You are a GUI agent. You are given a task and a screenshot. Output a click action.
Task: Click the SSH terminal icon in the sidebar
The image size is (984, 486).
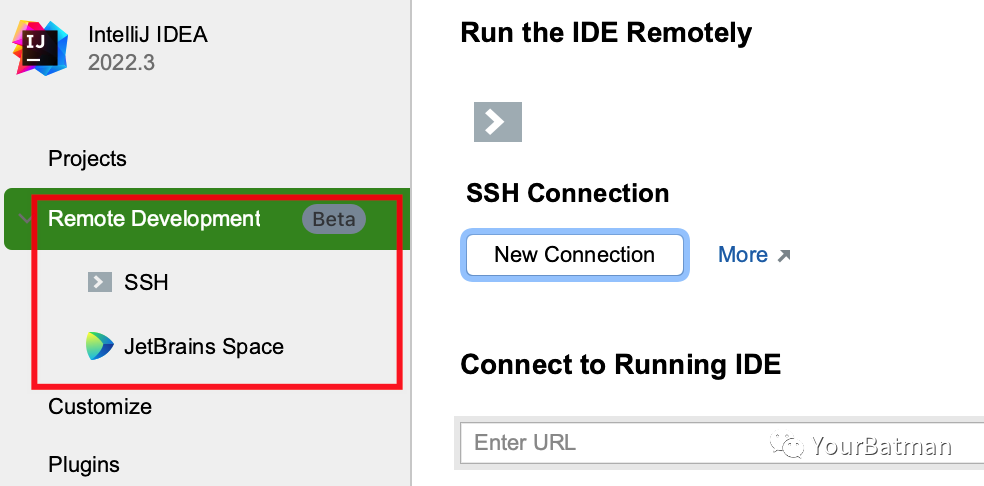coord(99,282)
